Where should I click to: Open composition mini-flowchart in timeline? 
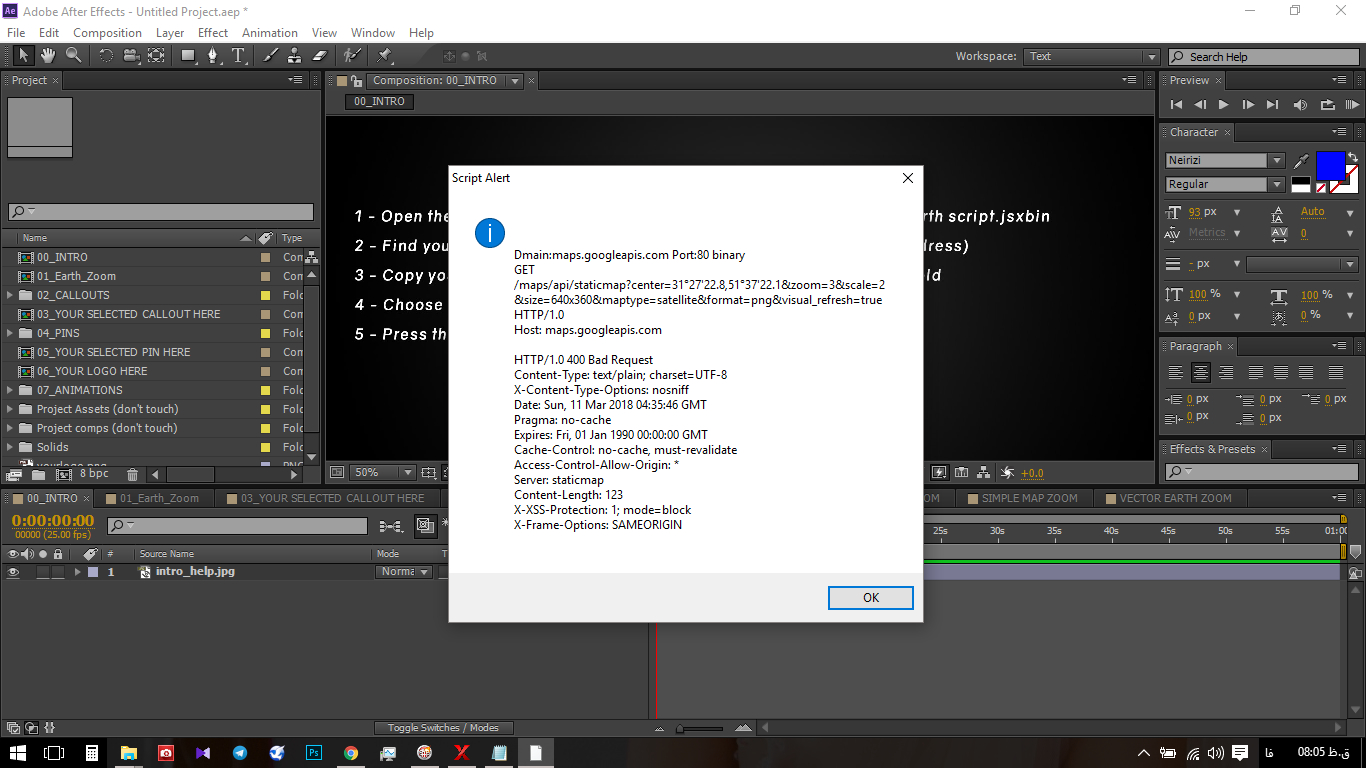391,526
